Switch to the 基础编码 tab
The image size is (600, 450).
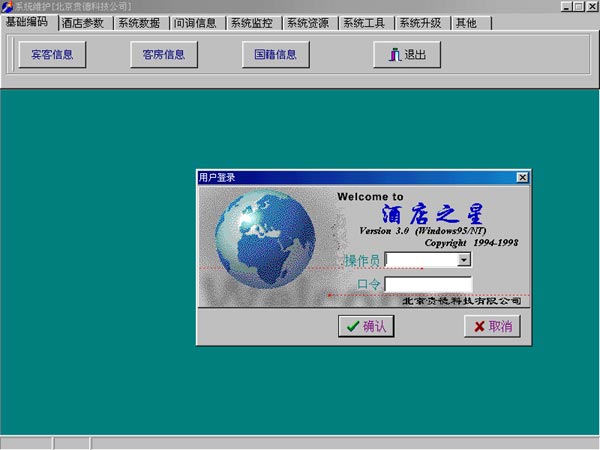[x=29, y=22]
